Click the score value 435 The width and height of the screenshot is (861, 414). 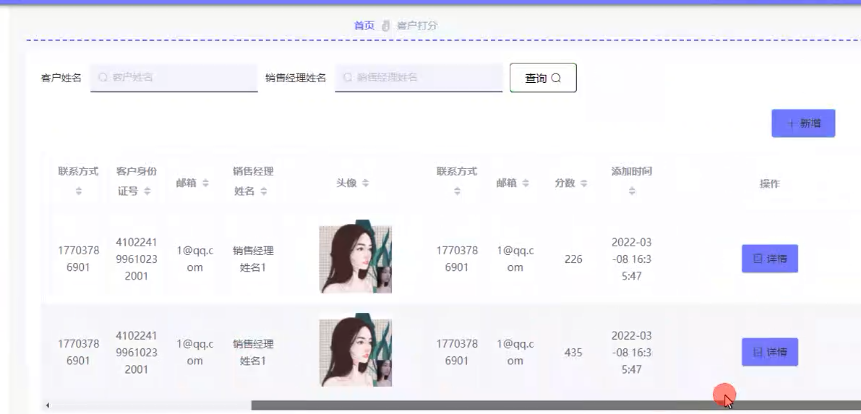pyautogui.click(x=573, y=353)
